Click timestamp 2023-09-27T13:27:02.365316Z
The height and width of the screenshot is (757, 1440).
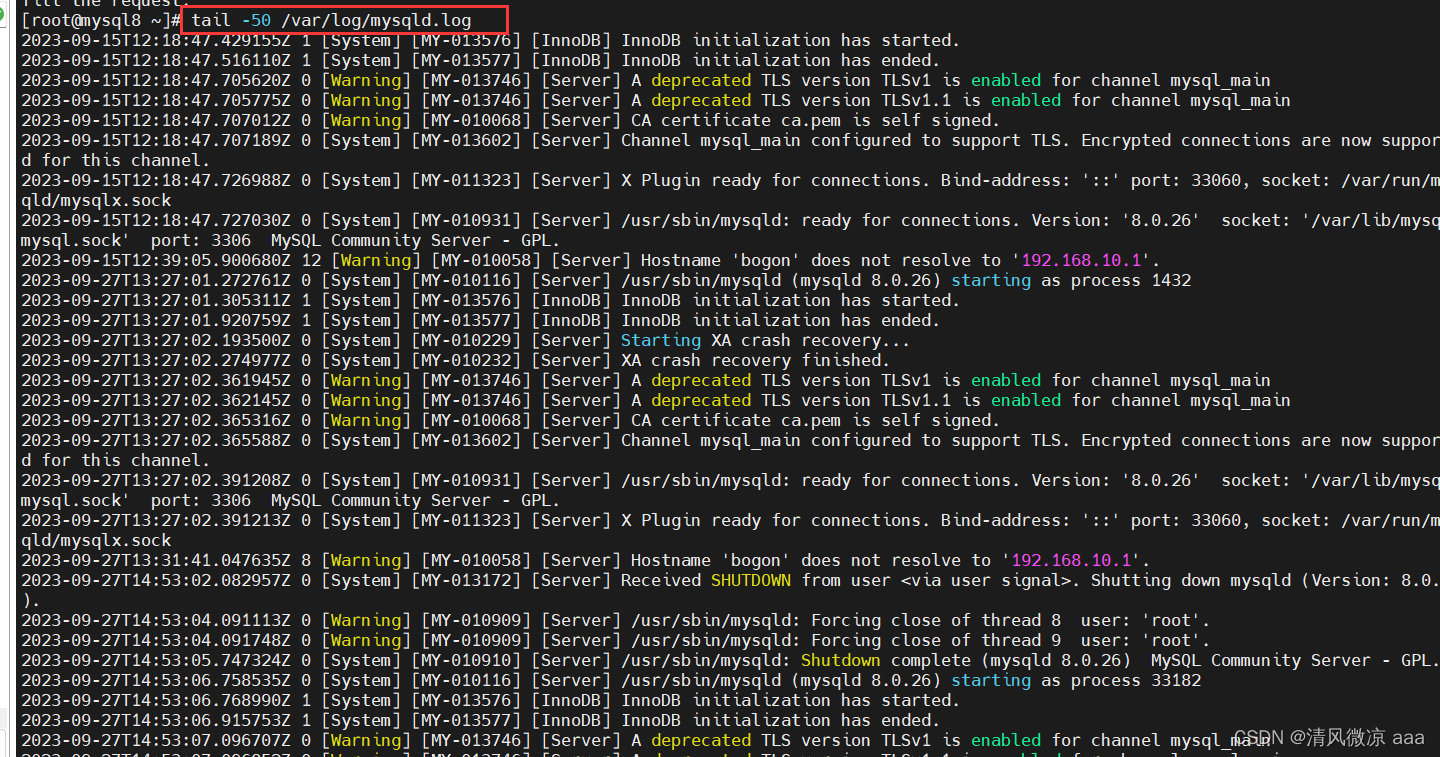(156, 420)
